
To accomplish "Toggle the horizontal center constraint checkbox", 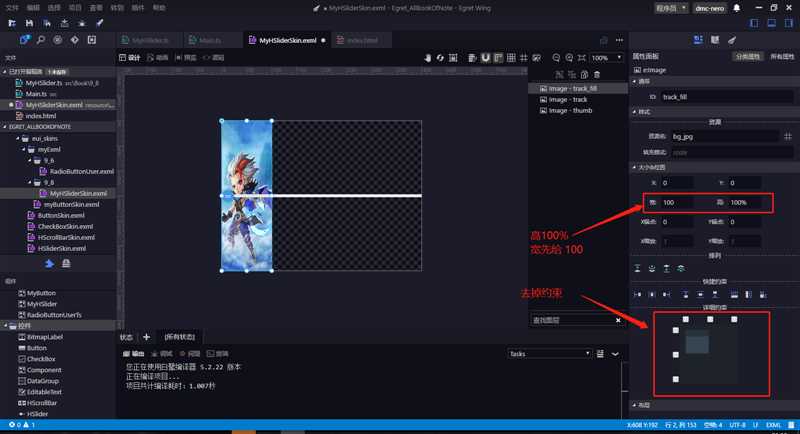I will pyautogui.click(x=710, y=319).
